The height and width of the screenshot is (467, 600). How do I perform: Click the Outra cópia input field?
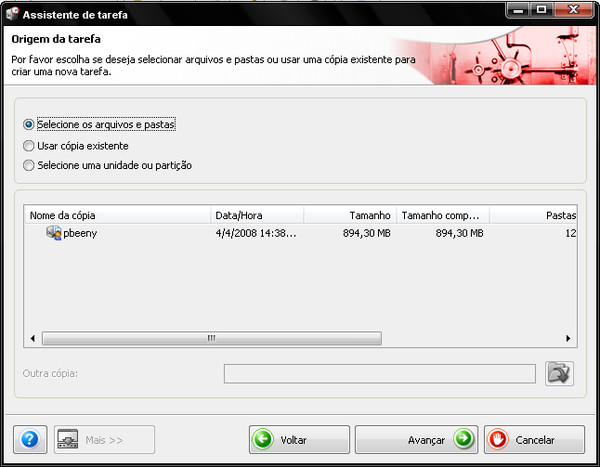pyautogui.click(x=380, y=374)
